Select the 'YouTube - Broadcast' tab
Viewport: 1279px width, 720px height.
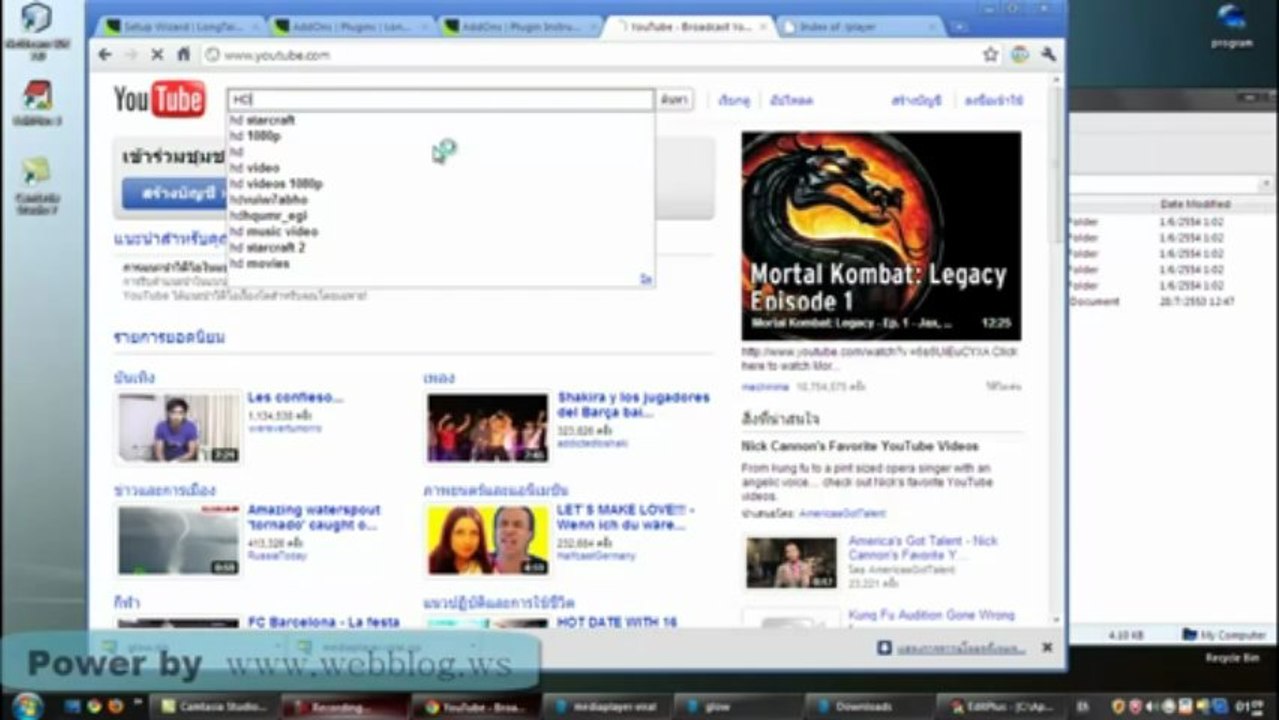[688, 27]
